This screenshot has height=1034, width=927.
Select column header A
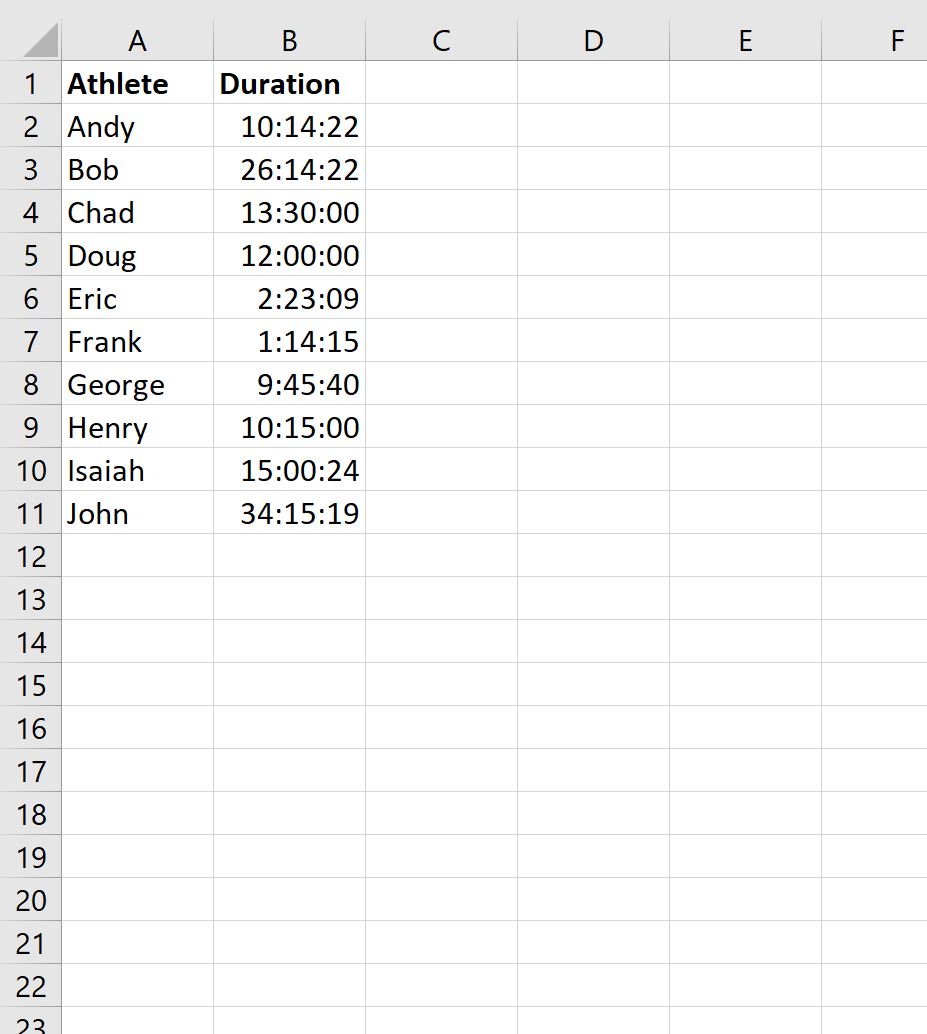point(137,40)
